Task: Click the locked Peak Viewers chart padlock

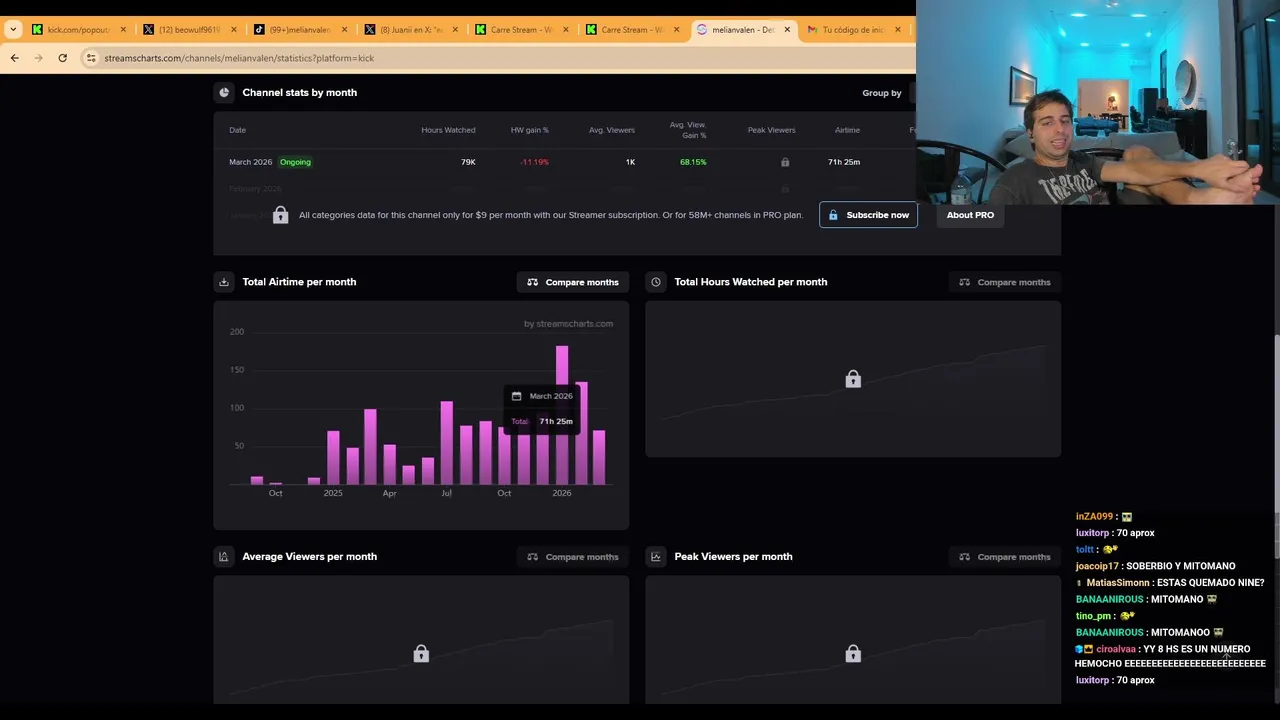Action: pyautogui.click(x=853, y=654)
